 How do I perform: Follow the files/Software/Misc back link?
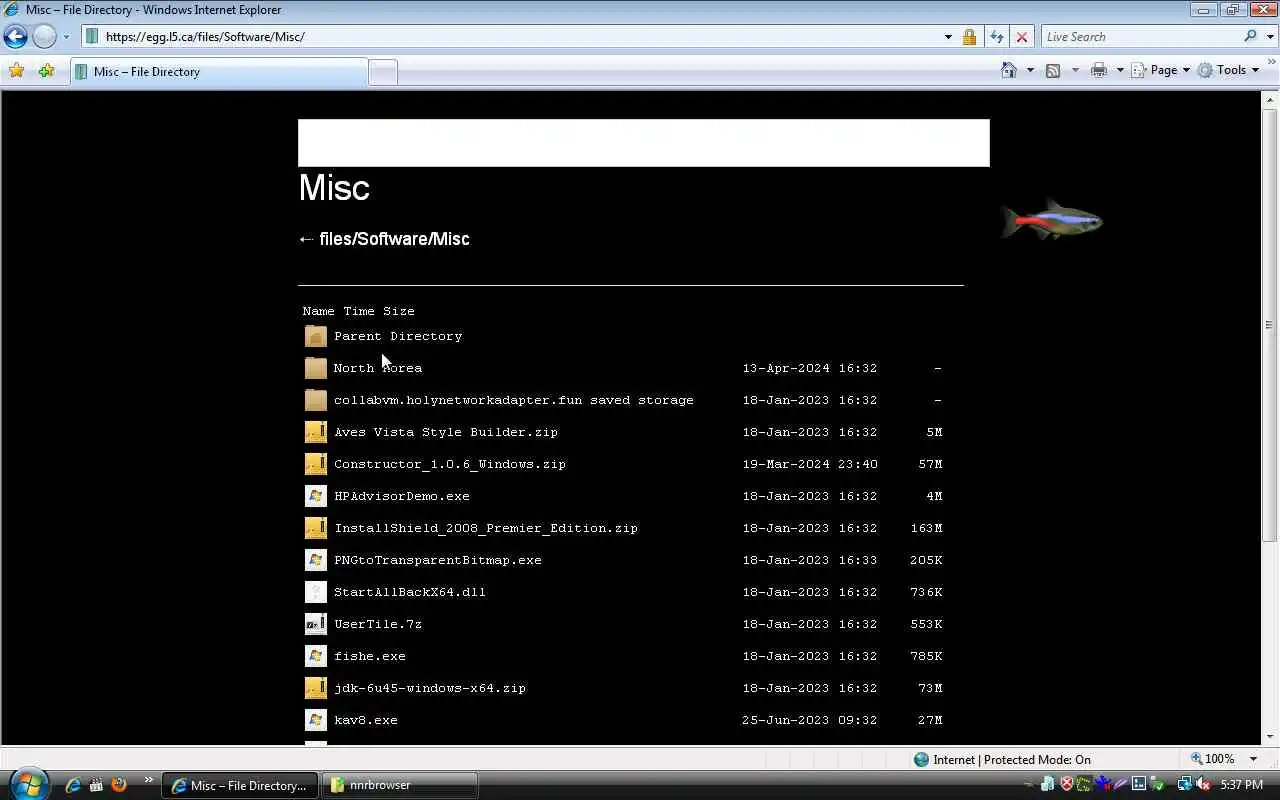(x=384, y=239)
